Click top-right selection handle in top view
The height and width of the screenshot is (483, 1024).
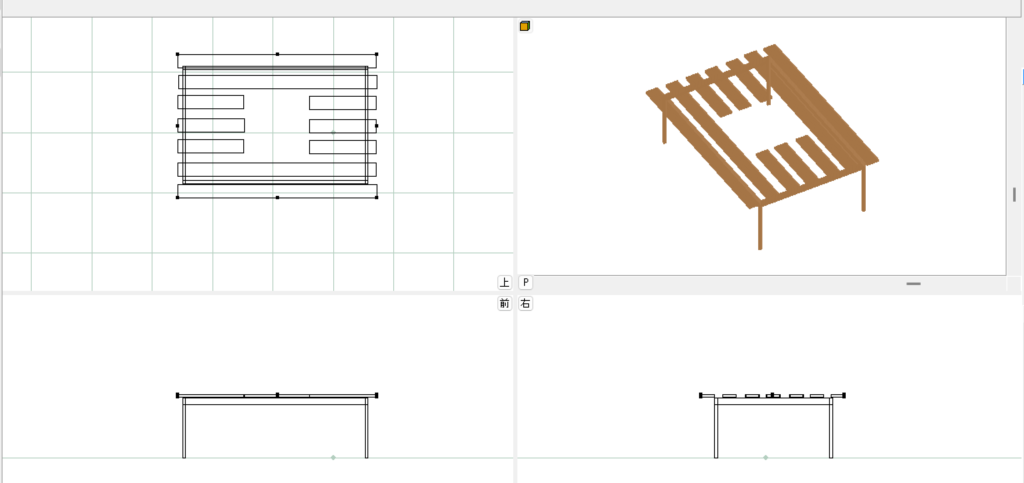(376, 55)
